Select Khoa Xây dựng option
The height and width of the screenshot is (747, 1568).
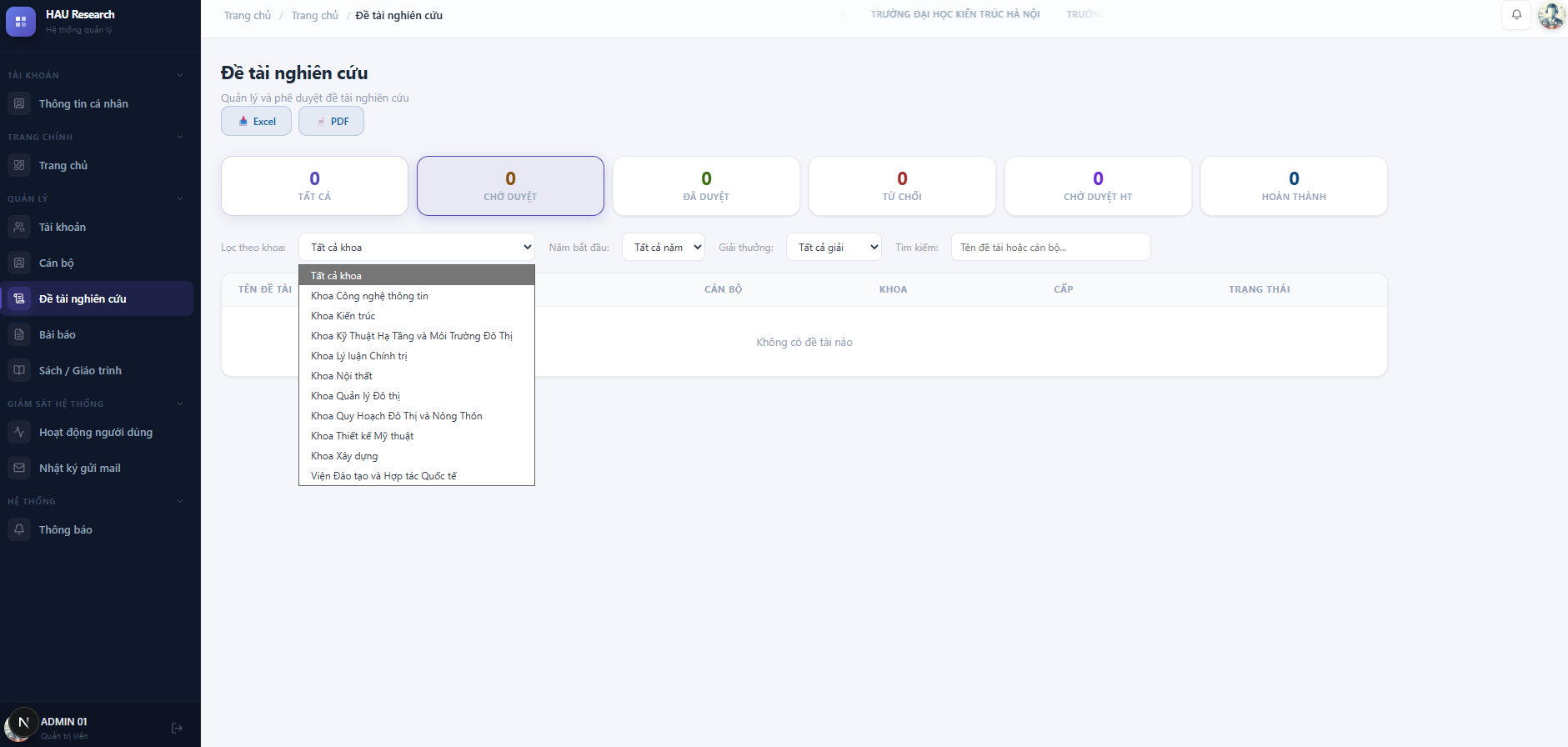[417, 456]
